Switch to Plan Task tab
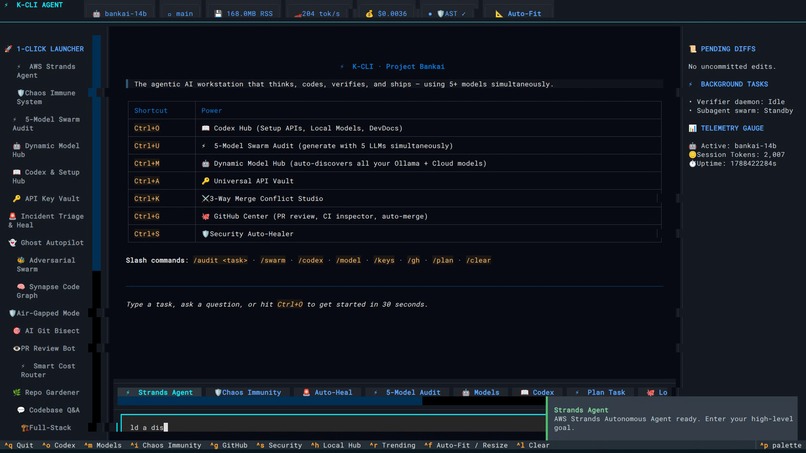The image size is (806, 453). (600, 392)
